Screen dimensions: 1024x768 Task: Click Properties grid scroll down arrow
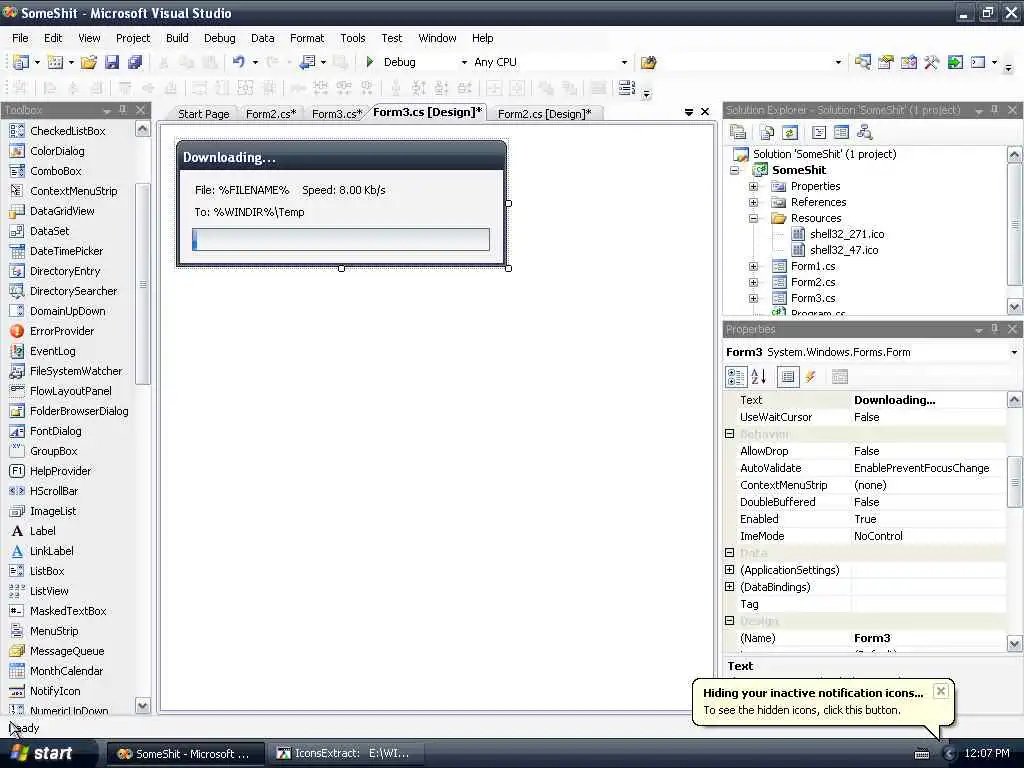point(1014,643)
